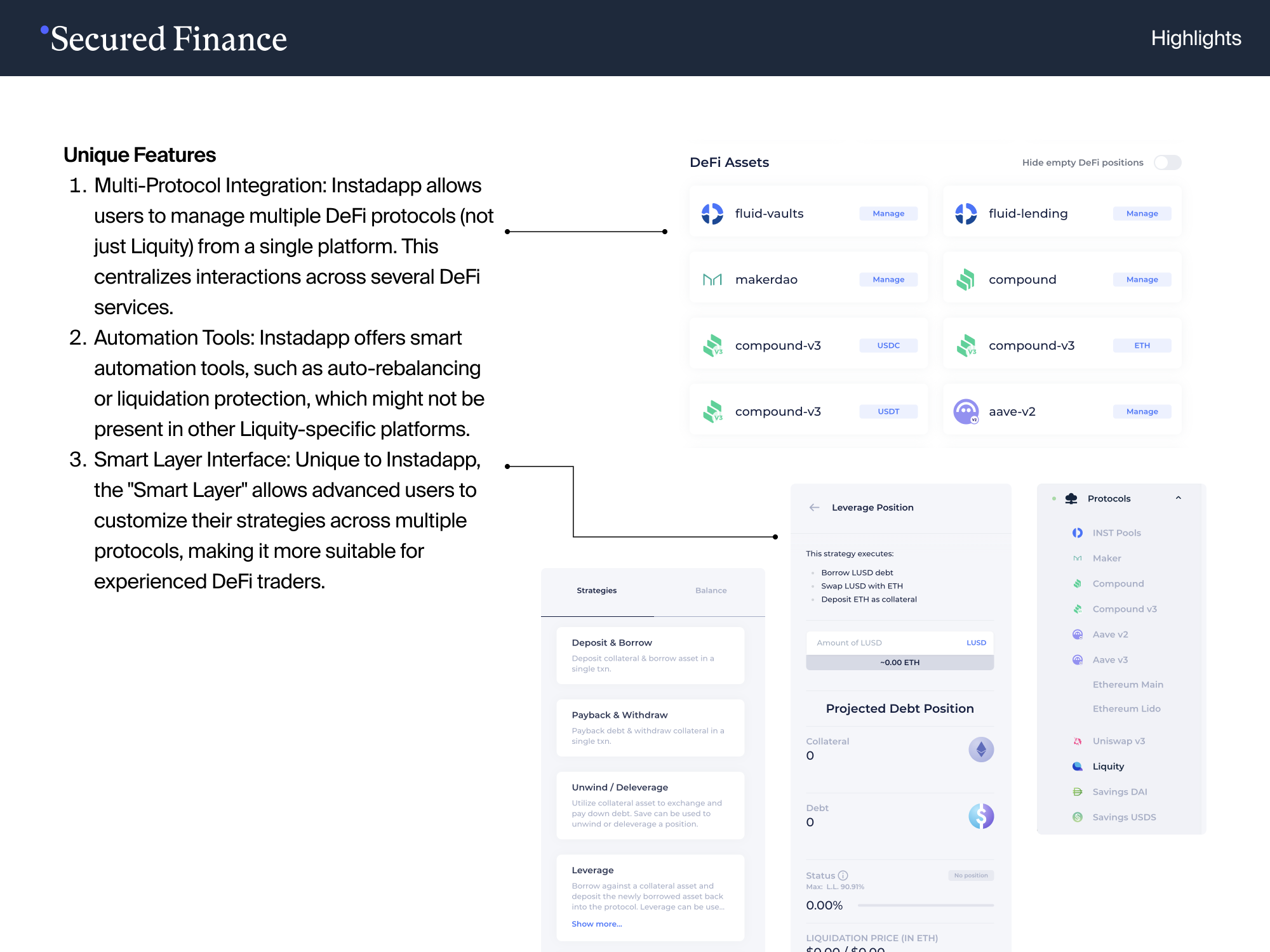Image resolution: width=1270 pixels, height=952 pixels.
Task: Switch to the Balance tab
Action: coord(711,591)
